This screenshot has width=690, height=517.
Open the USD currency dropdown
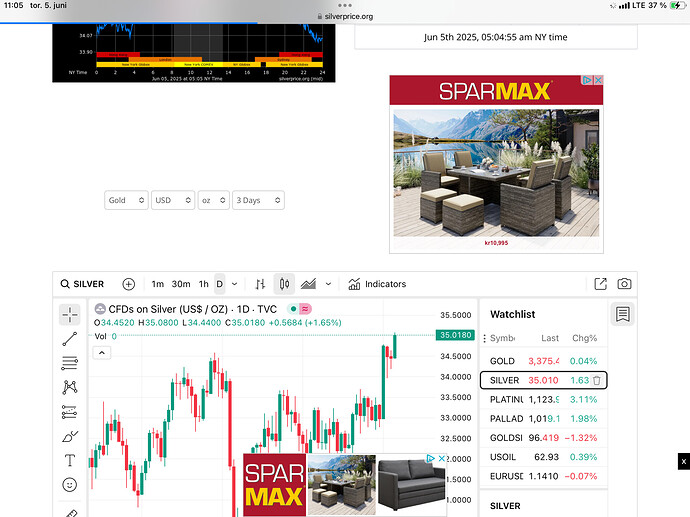(x=173, y=200)
